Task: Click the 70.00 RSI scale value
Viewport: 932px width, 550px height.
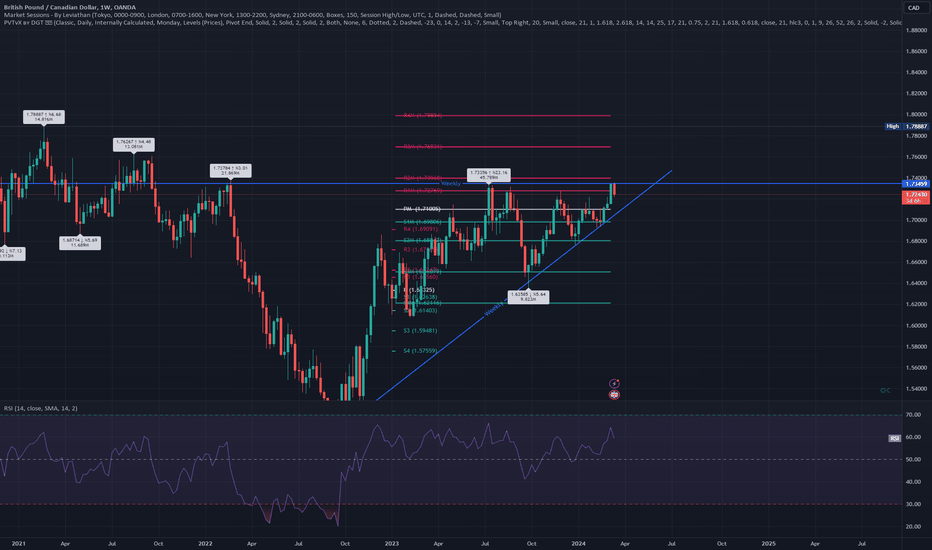Action: click(913, 414)
